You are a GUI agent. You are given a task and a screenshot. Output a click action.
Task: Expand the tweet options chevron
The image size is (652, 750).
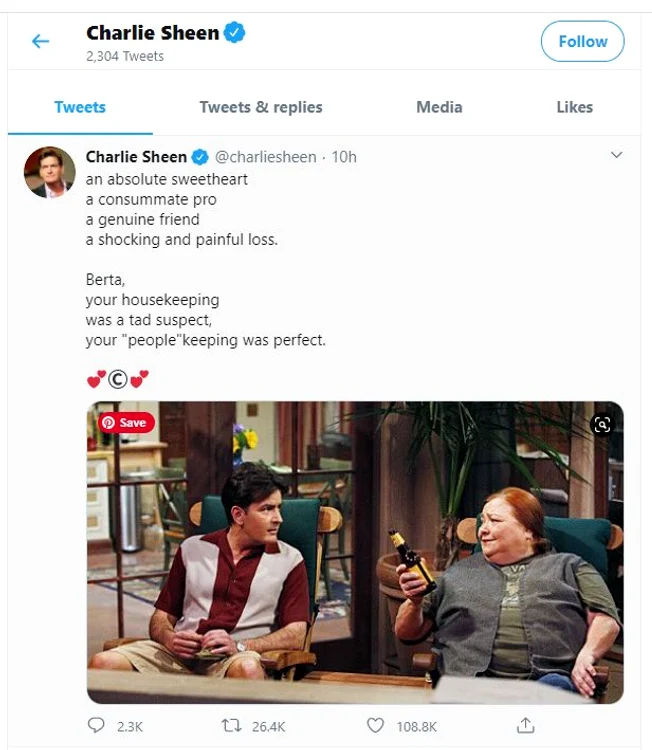(616, 156)
